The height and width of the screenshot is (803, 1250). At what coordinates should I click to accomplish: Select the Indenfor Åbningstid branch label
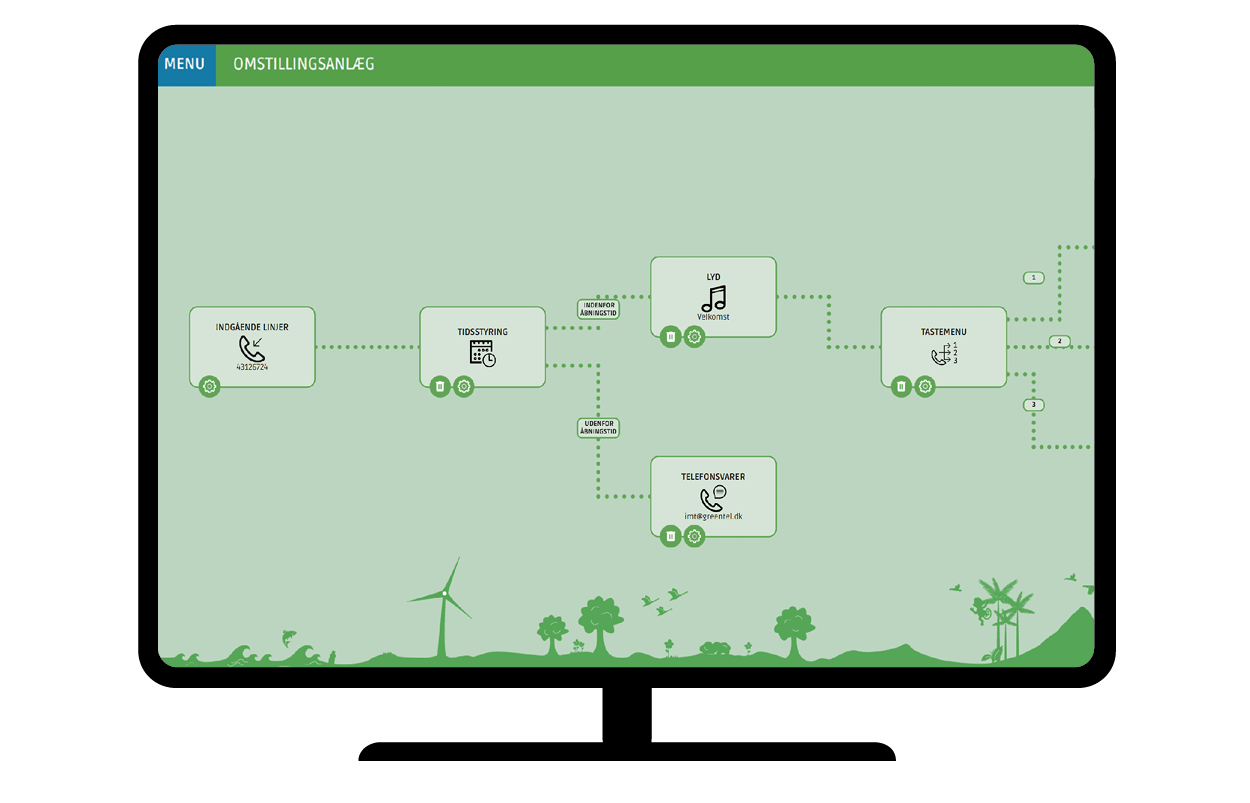coord(599,309)
